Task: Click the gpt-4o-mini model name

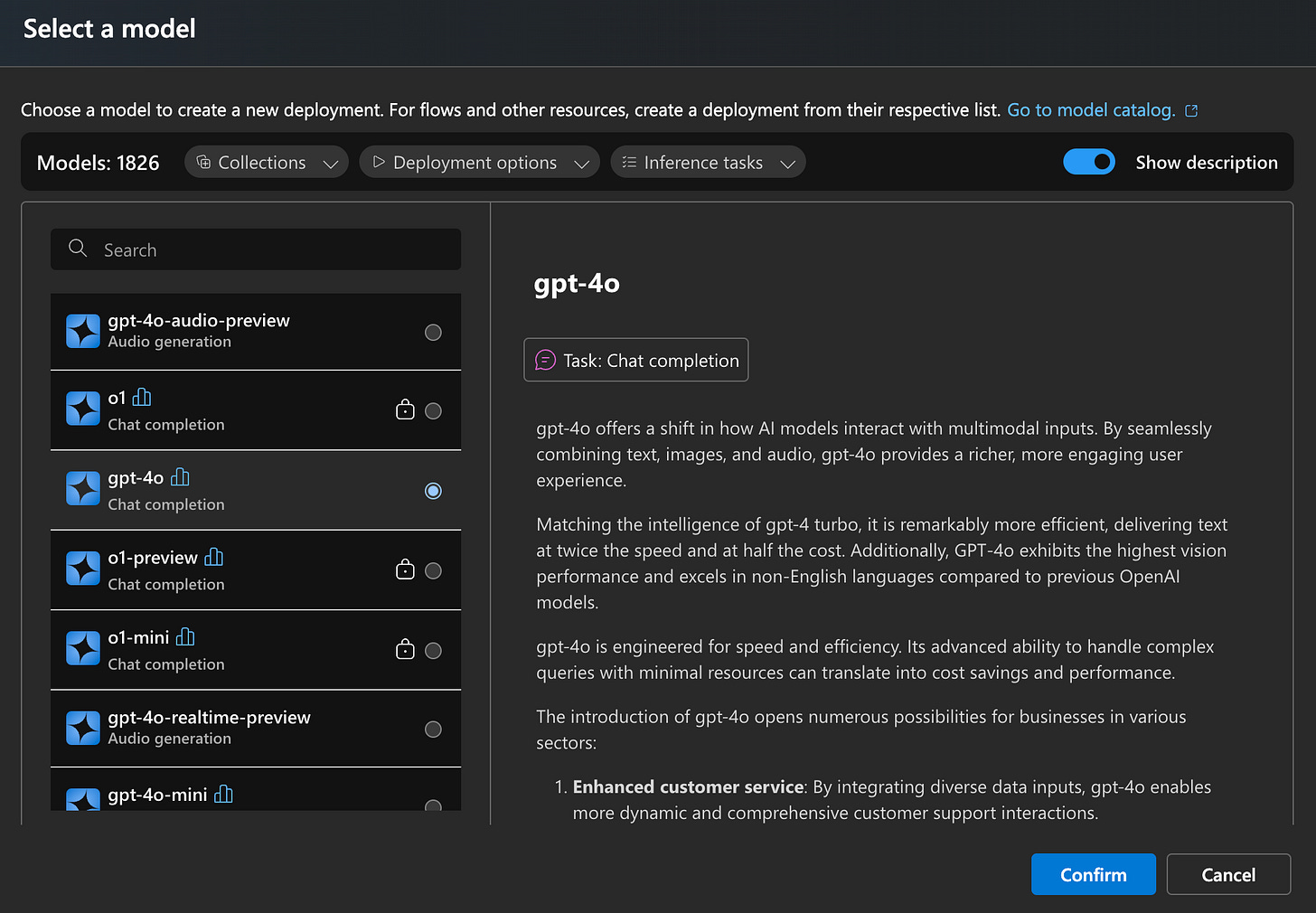Action: (x=157, y=795)
